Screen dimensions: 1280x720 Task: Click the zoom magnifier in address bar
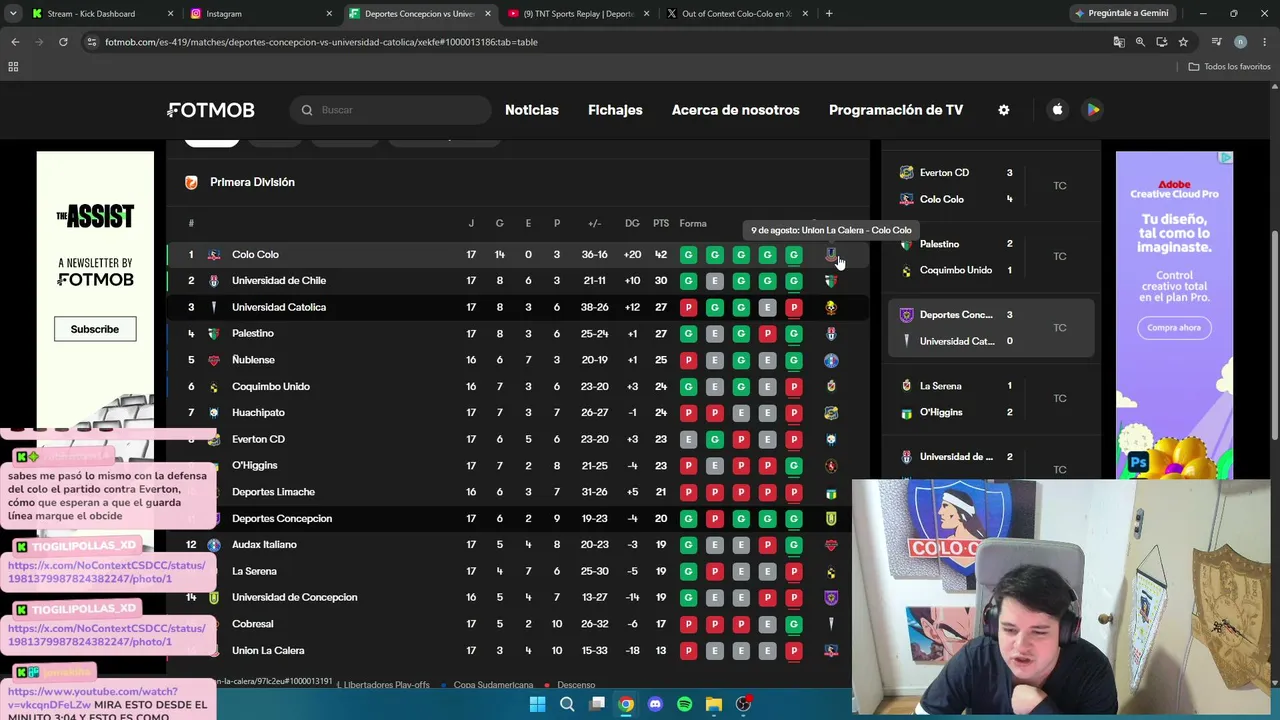coord(1140,42)
